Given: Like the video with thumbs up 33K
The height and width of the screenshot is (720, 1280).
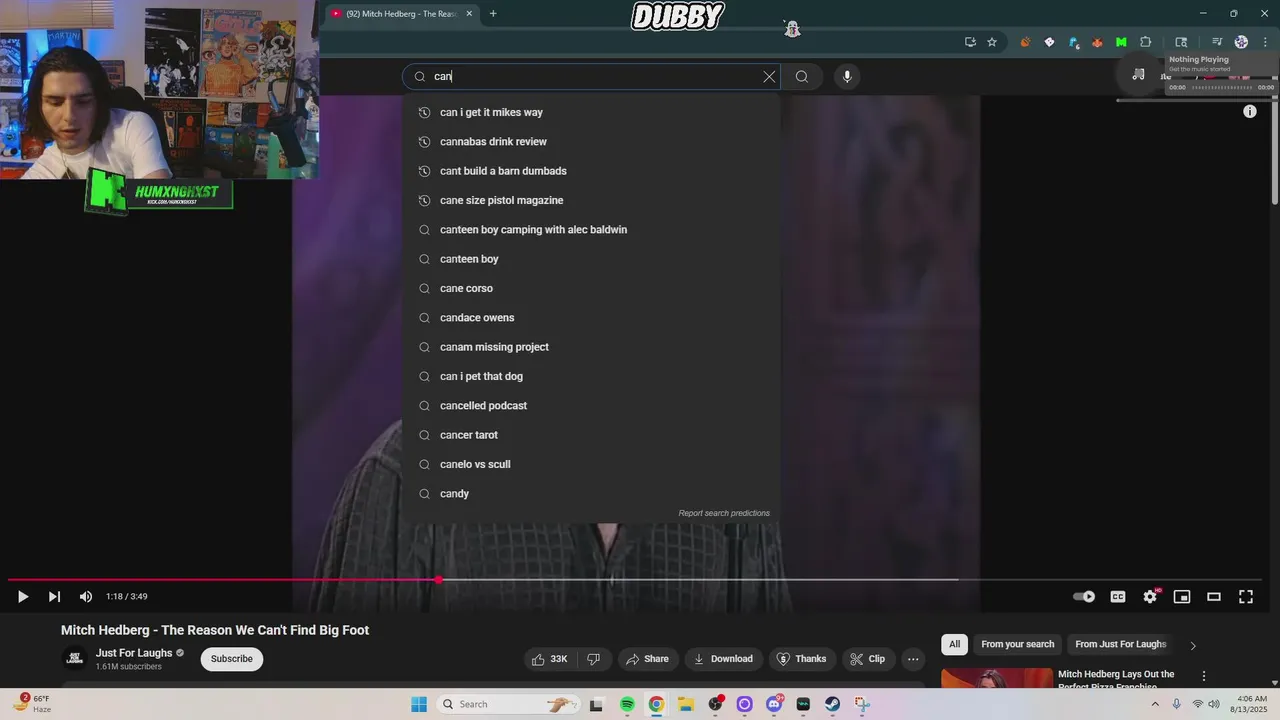Looking at the screenshot, I should 550,659.
